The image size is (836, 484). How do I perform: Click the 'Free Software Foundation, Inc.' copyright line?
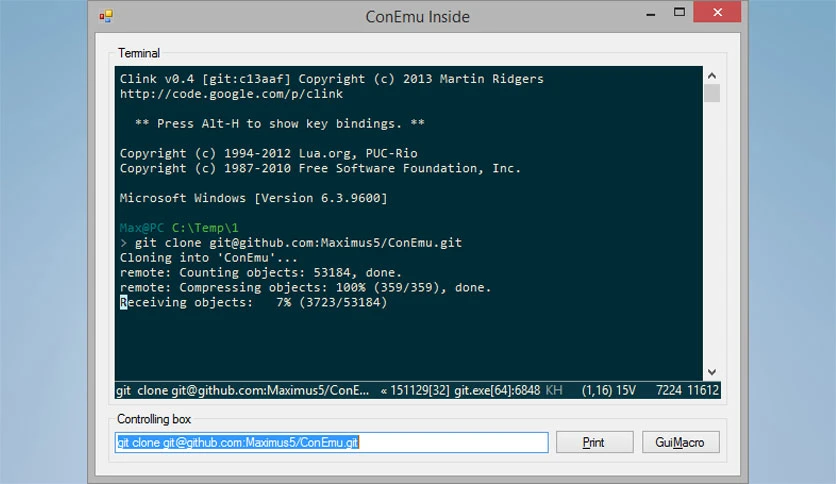point(320,168)
